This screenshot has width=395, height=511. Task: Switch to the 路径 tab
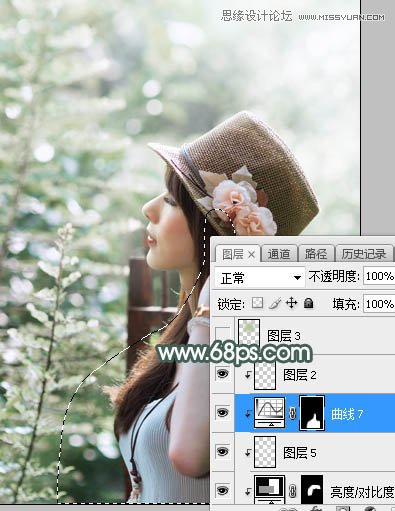point(316,255)
